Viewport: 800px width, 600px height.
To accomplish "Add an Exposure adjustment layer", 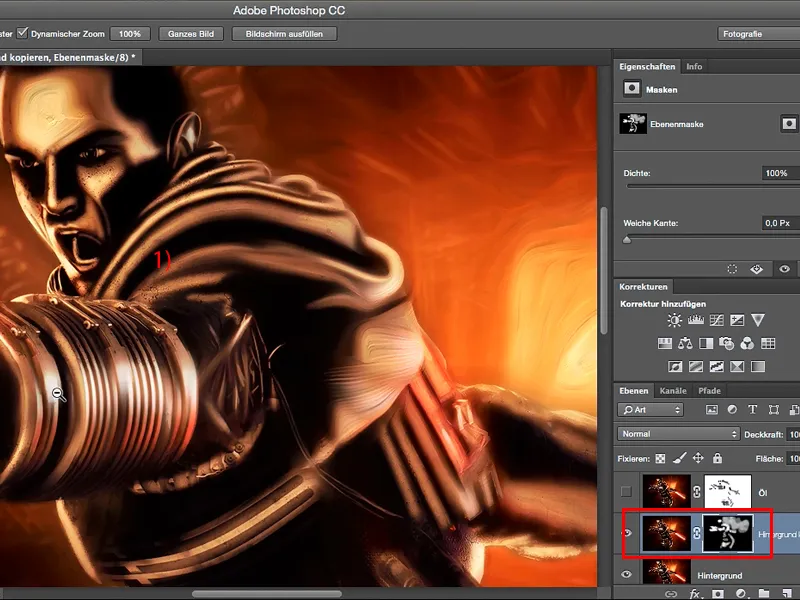I will [737, 320].
